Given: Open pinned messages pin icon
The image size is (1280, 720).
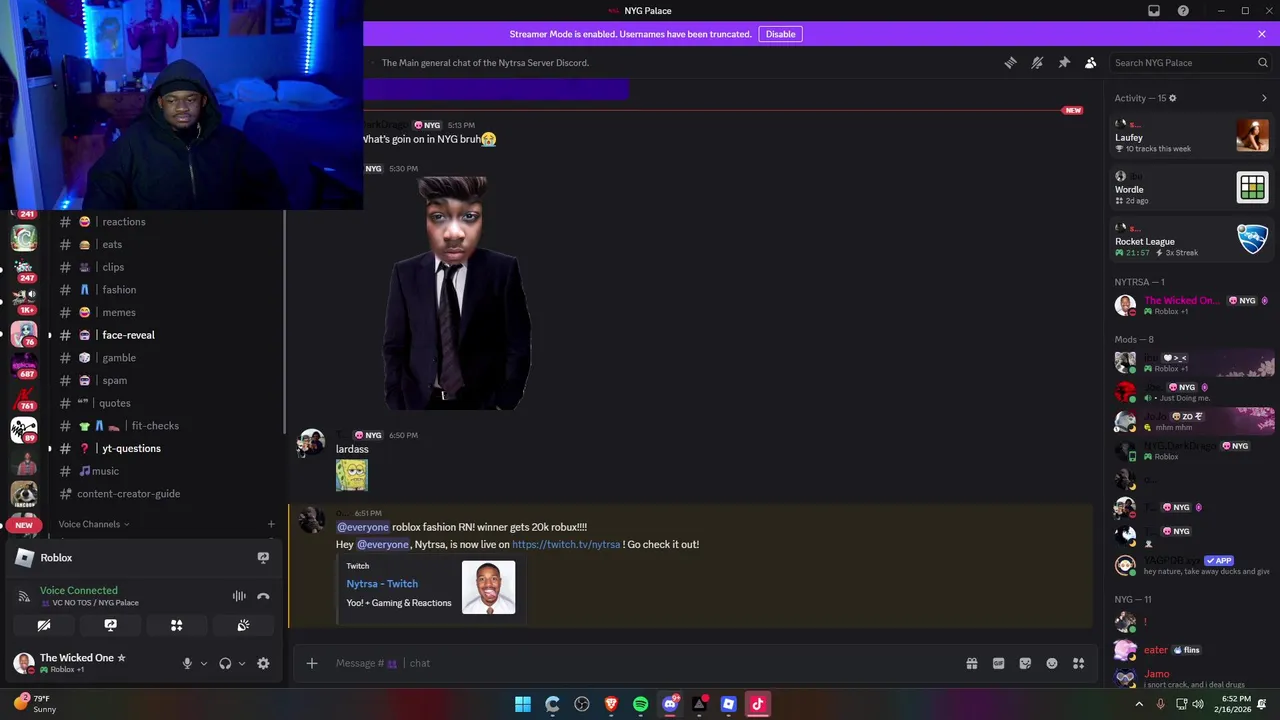Looking at the screenshot, I should click(x=1064, y=63).
